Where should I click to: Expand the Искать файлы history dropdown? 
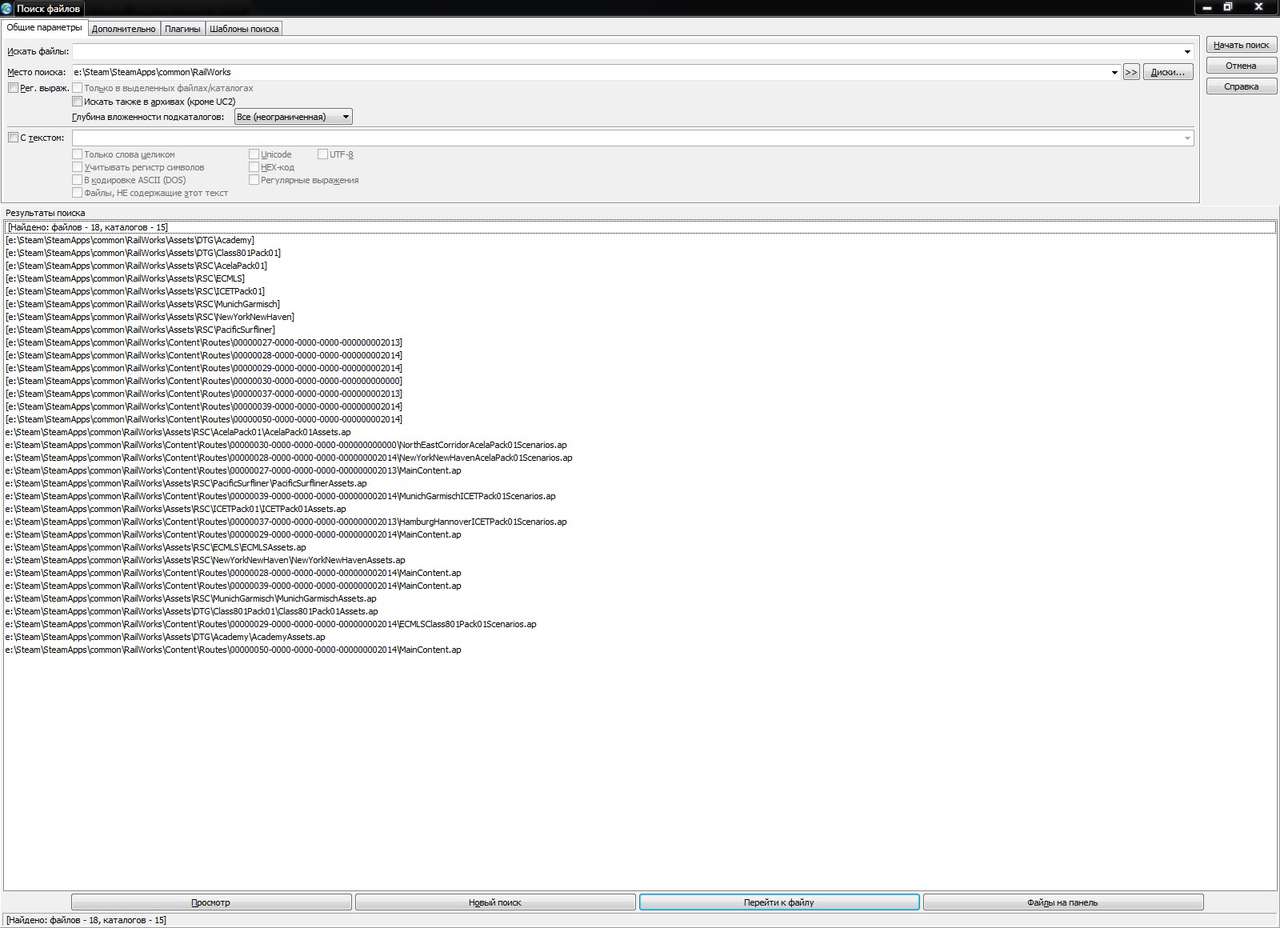(1188, 51)
